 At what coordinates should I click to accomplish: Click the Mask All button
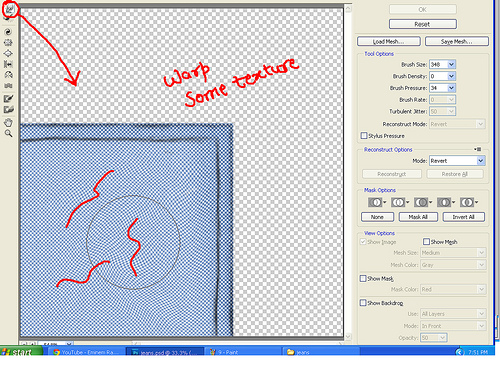(x=418, y=217)
